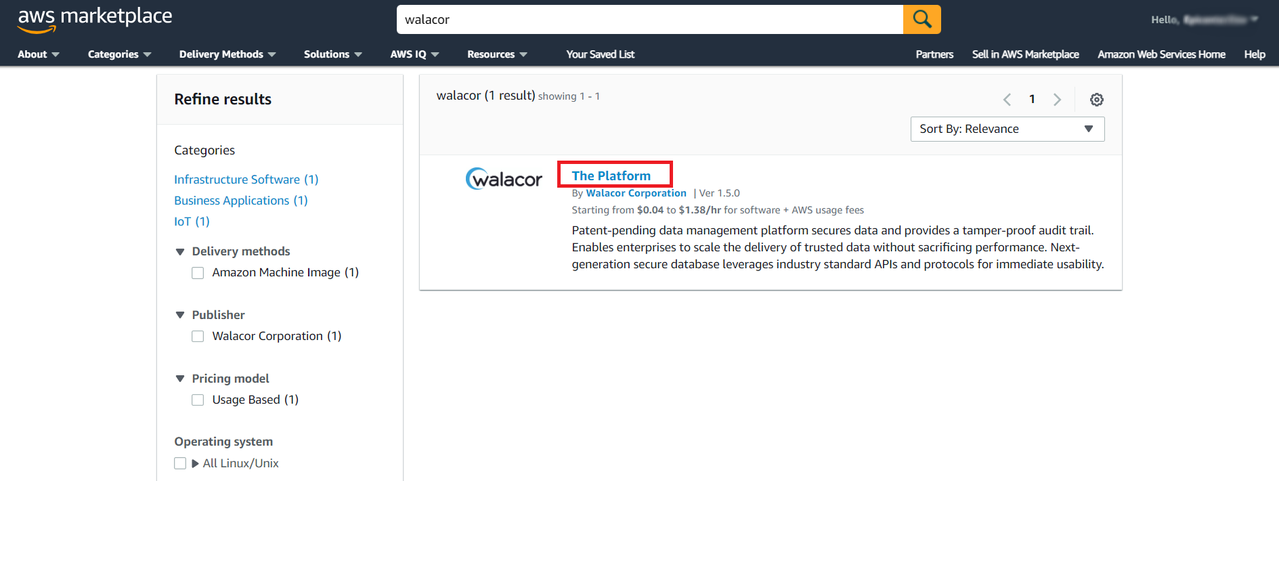Open results settings gear icon
The image size is (1279, 588).
point(1097,100)
